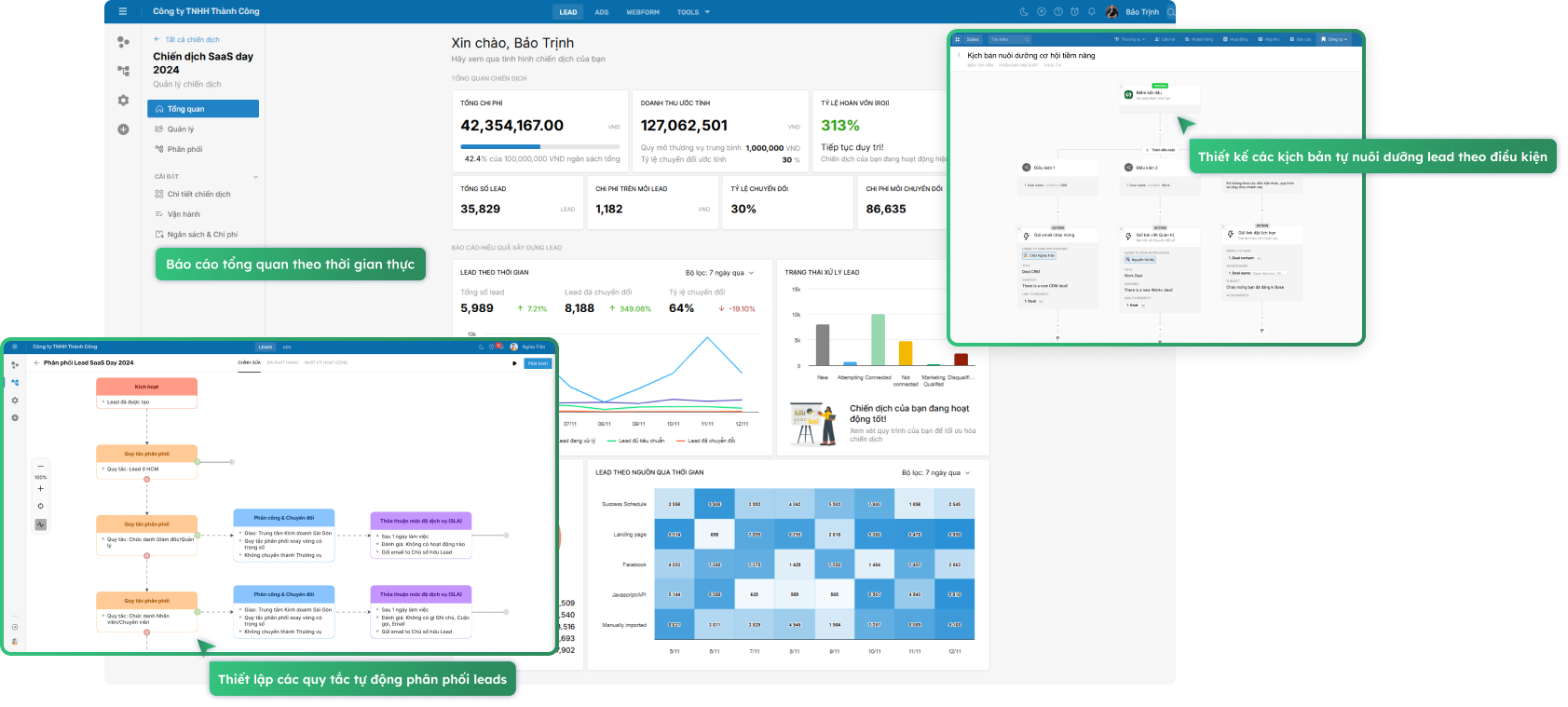The image size is (1568, 707).
Task: Open Liên hệ in Kịch bản window nav
Action: 1165,39
